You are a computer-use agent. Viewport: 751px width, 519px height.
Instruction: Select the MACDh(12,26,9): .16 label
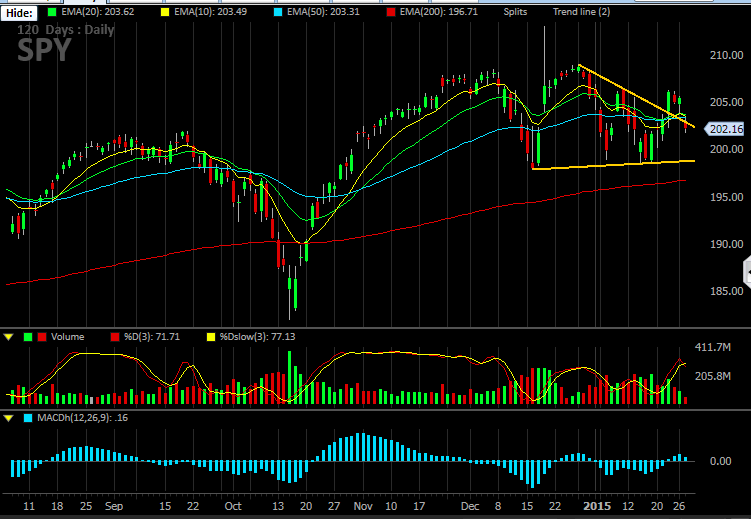82,418
